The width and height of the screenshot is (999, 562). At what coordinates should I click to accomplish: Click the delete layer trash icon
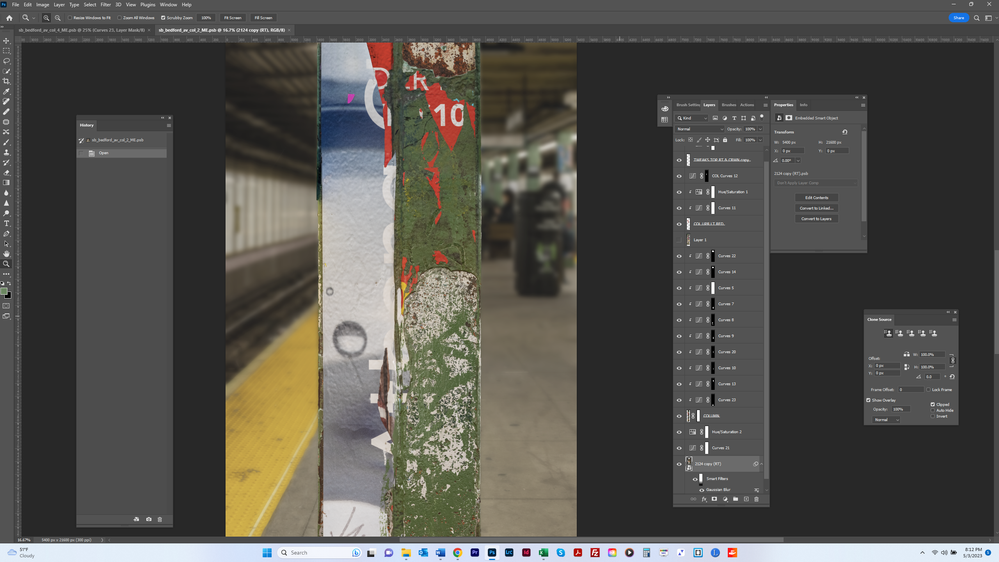click(x=756, y=499)
